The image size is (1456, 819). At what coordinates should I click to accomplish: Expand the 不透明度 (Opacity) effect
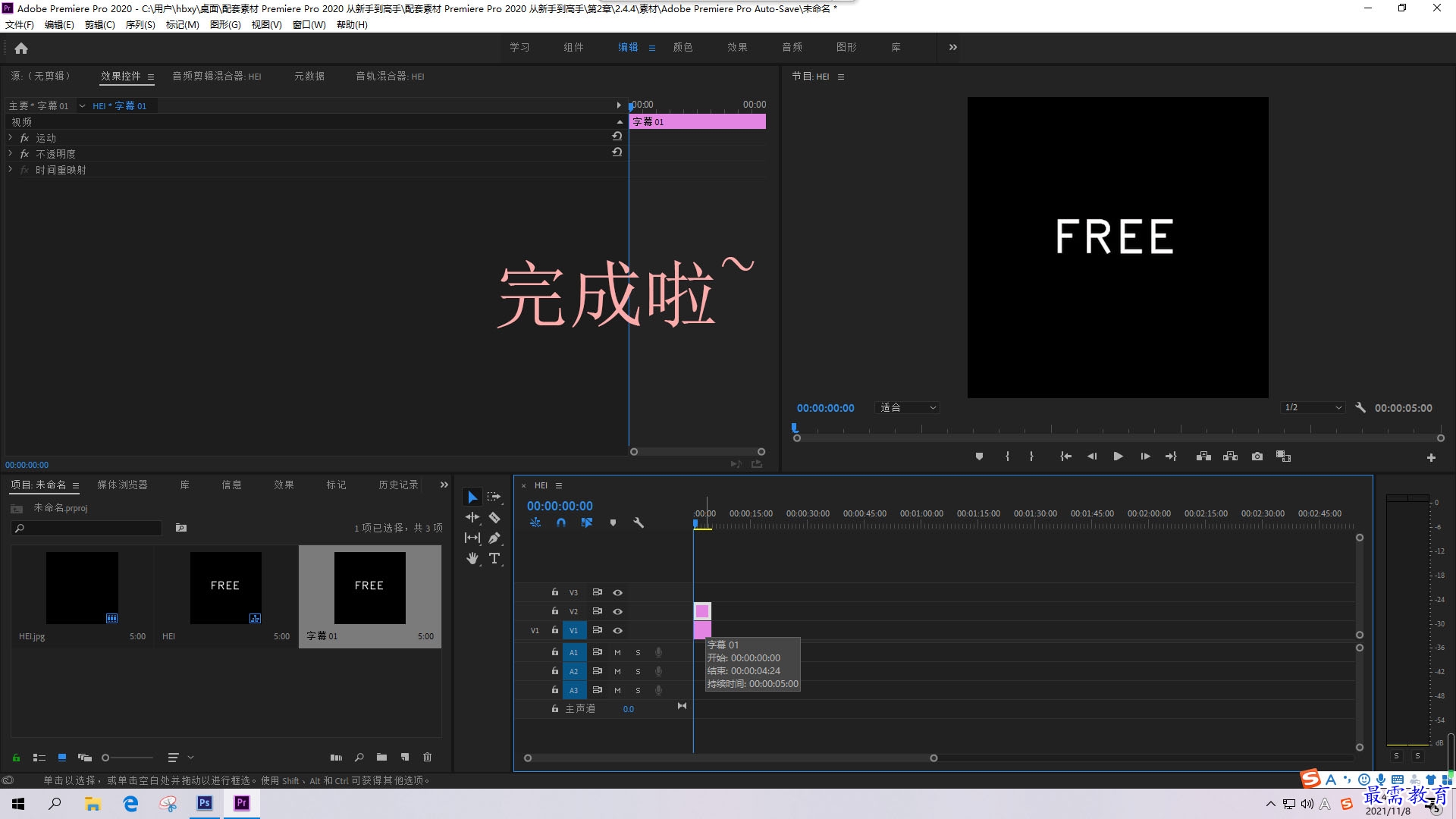point(11,154)
